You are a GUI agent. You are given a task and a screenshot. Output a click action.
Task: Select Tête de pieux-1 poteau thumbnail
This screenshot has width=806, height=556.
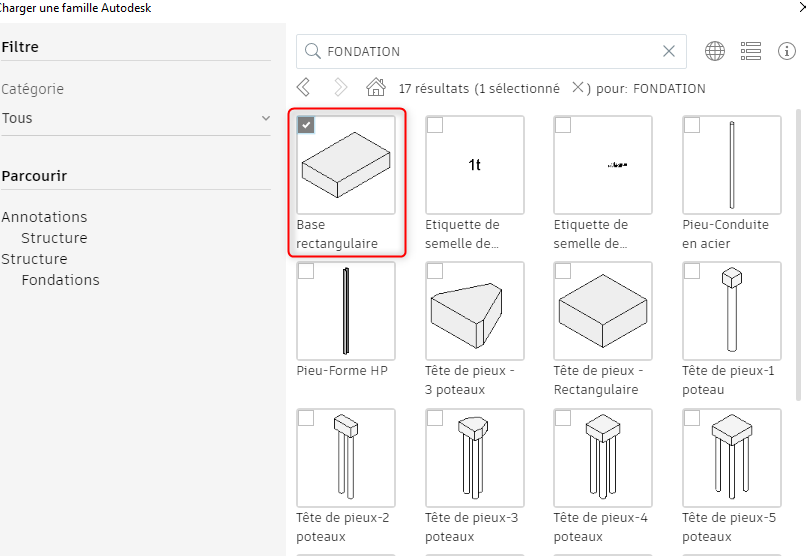(731, 311)
